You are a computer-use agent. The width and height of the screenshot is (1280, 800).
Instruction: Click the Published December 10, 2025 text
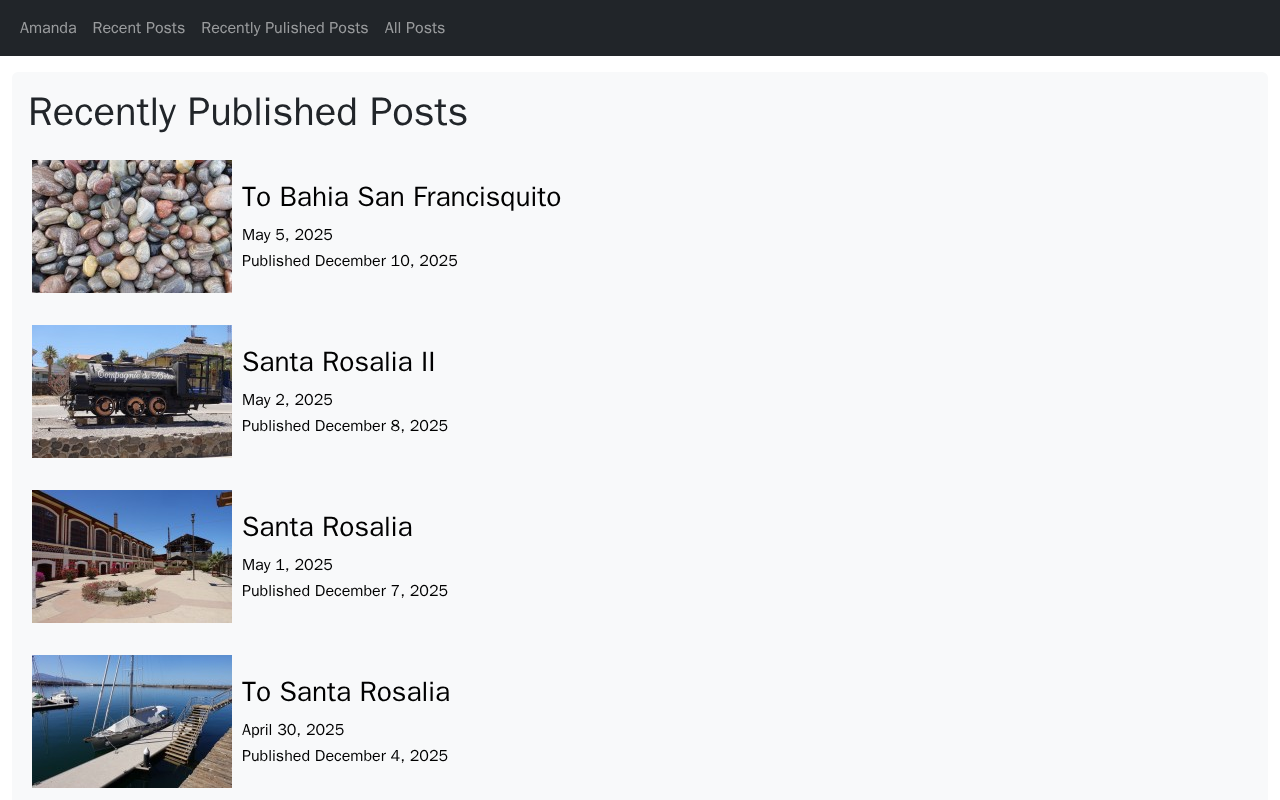click(x=349, y=261)
